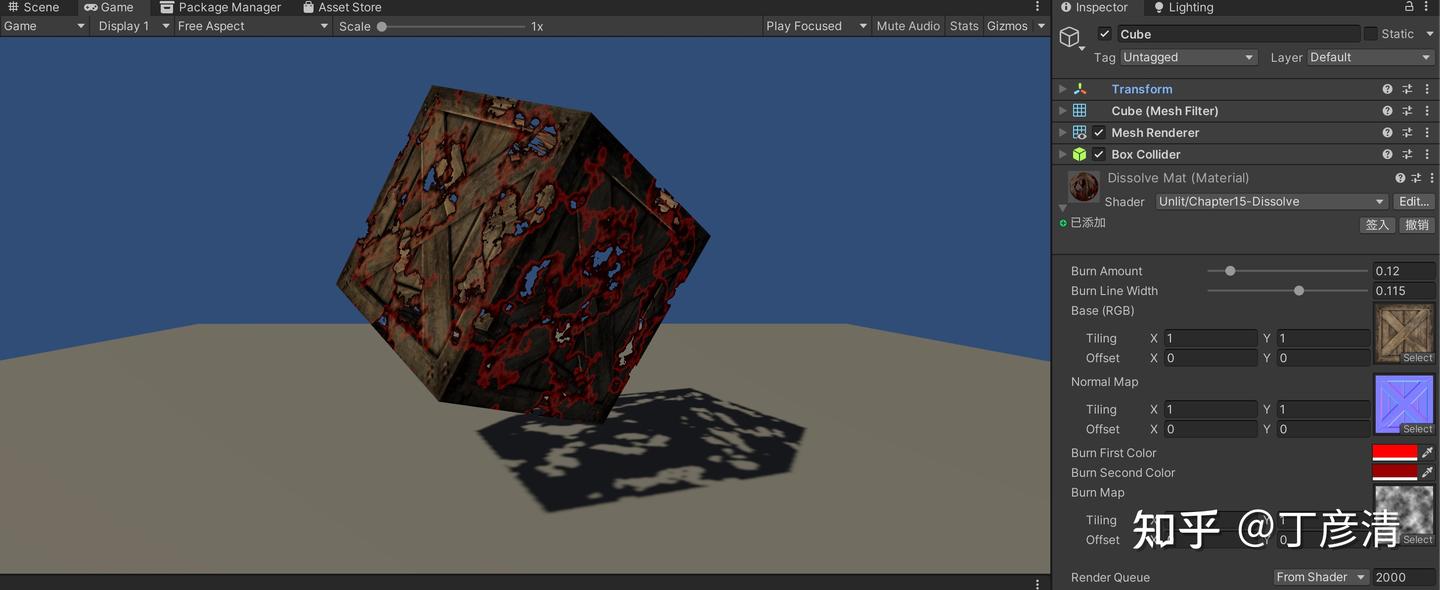Screen dimensions: 1440x590
Task: Open the Render Queue From Shader dropdown
Action: [1320, 577]
